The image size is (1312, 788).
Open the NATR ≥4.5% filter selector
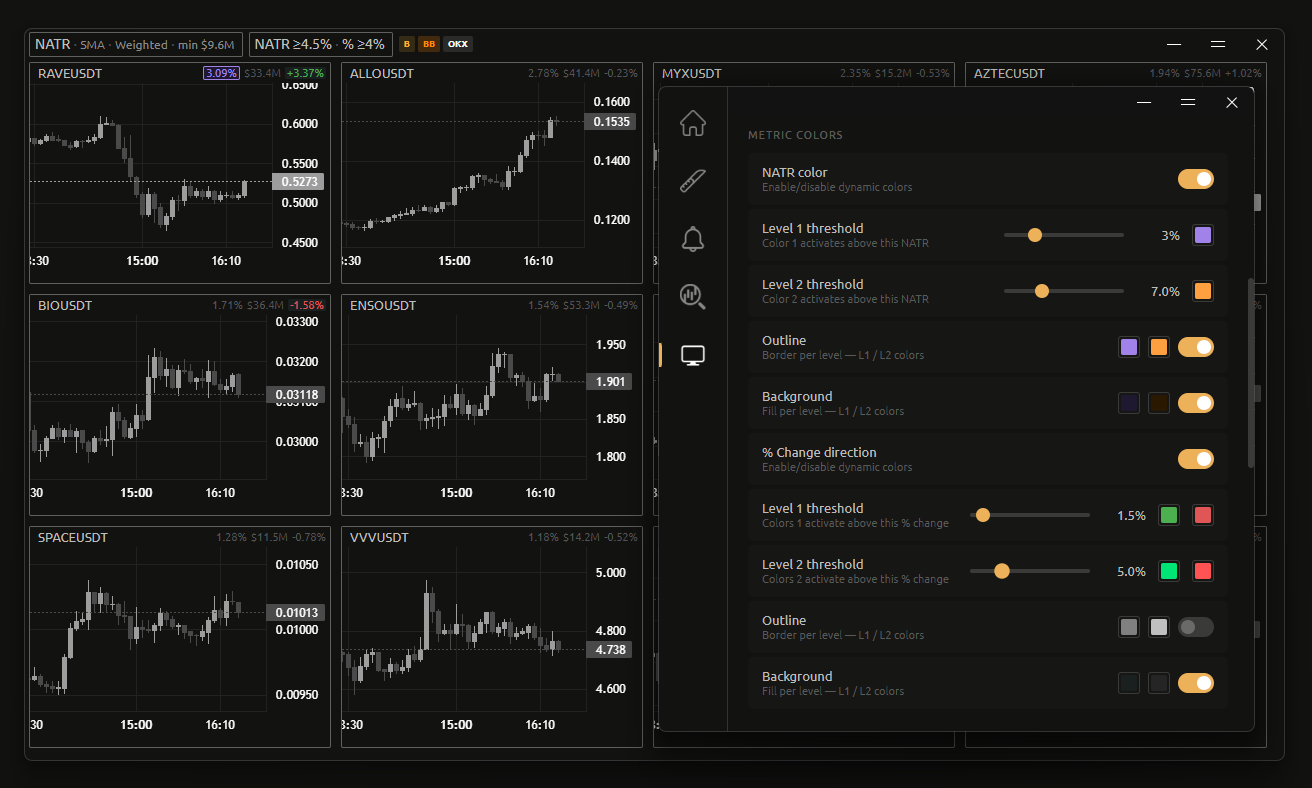click(320, 44)
